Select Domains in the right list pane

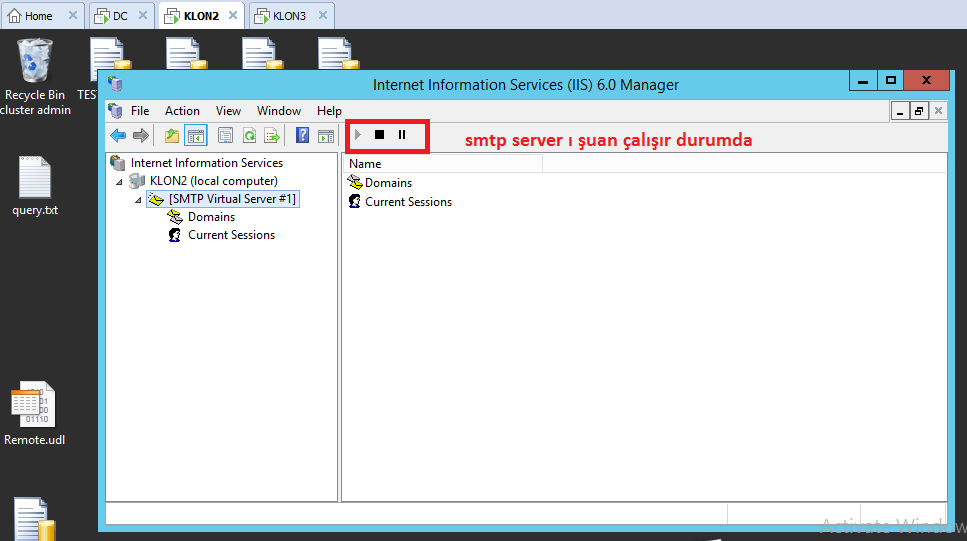pos(388,183)
